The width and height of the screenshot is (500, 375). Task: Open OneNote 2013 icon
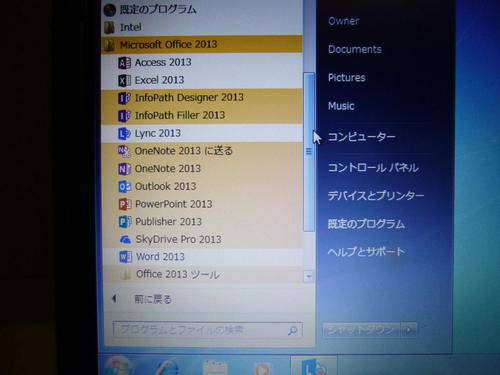(124, 169)
